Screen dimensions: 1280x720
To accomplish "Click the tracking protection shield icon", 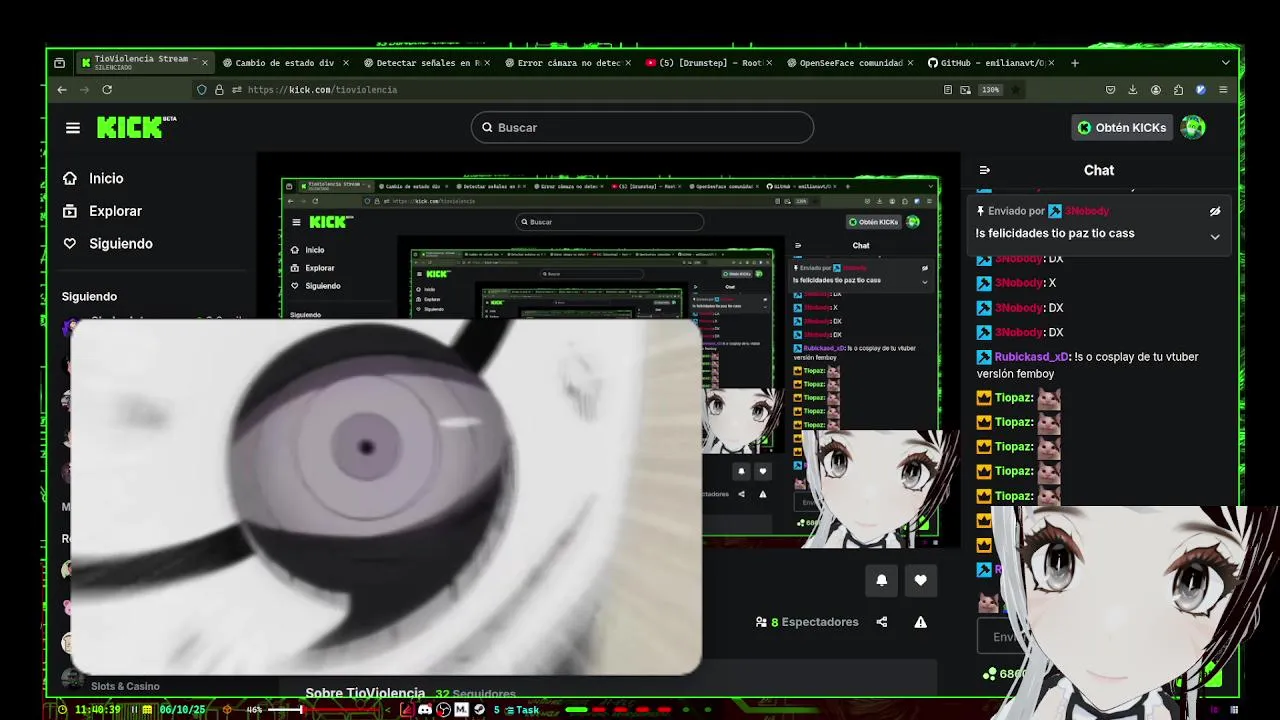I will click(x=202, y=90).
